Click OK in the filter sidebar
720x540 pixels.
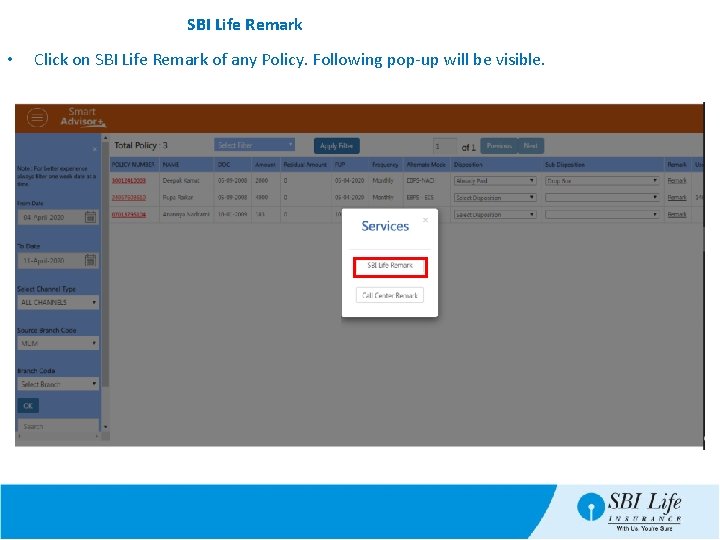pyautogui.click(x=28, y=406)
